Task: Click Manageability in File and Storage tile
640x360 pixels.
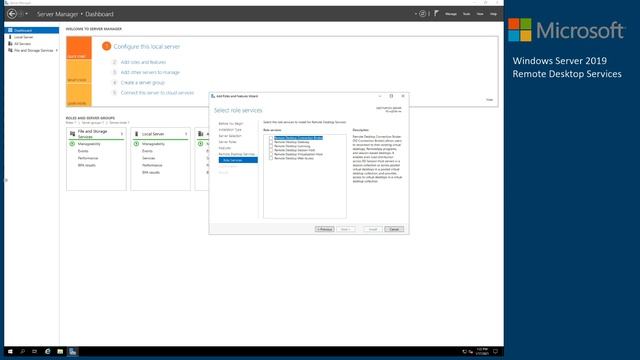Action: click(89, 144)
